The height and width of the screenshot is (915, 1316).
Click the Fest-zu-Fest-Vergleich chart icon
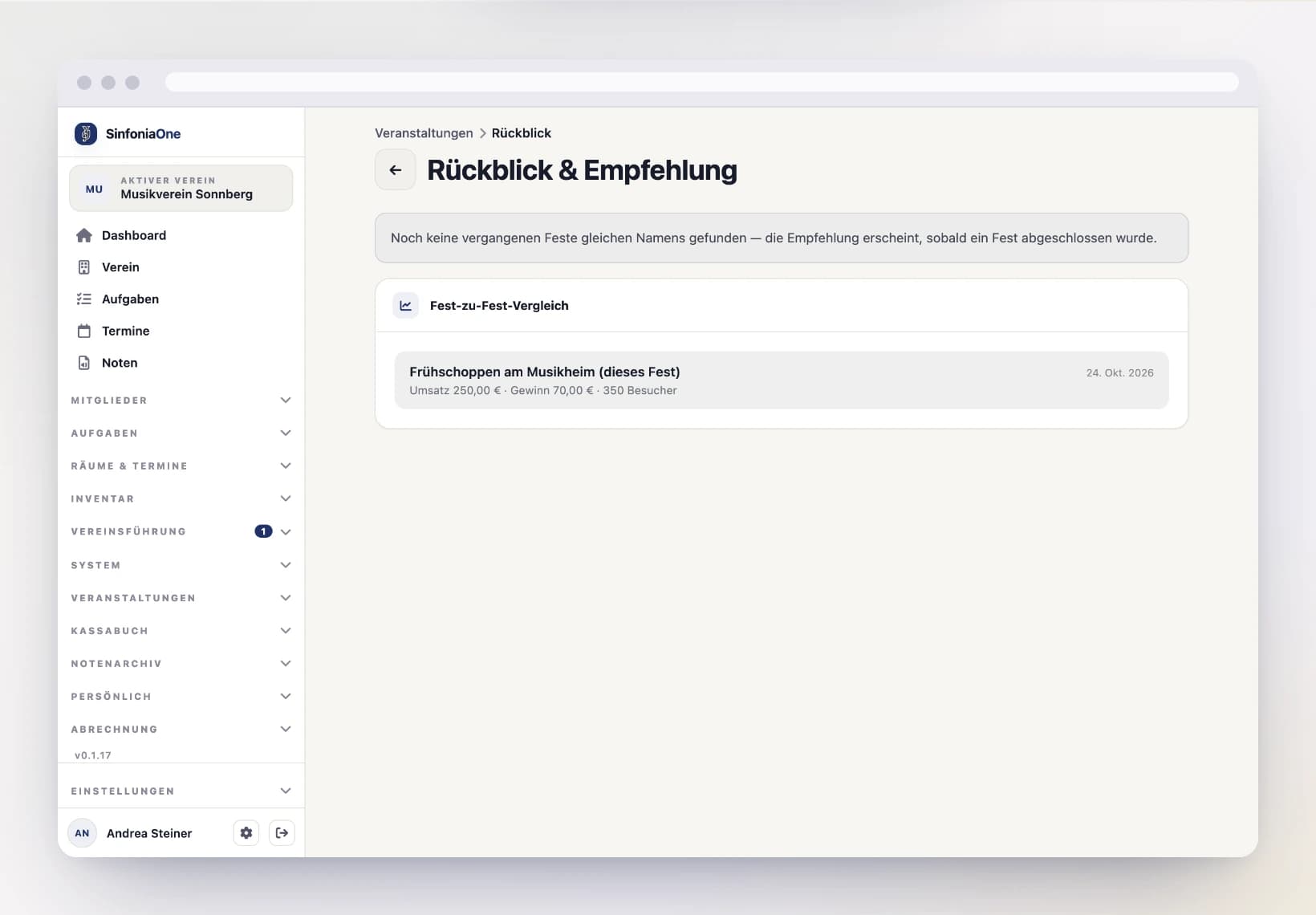click(405, 306)
